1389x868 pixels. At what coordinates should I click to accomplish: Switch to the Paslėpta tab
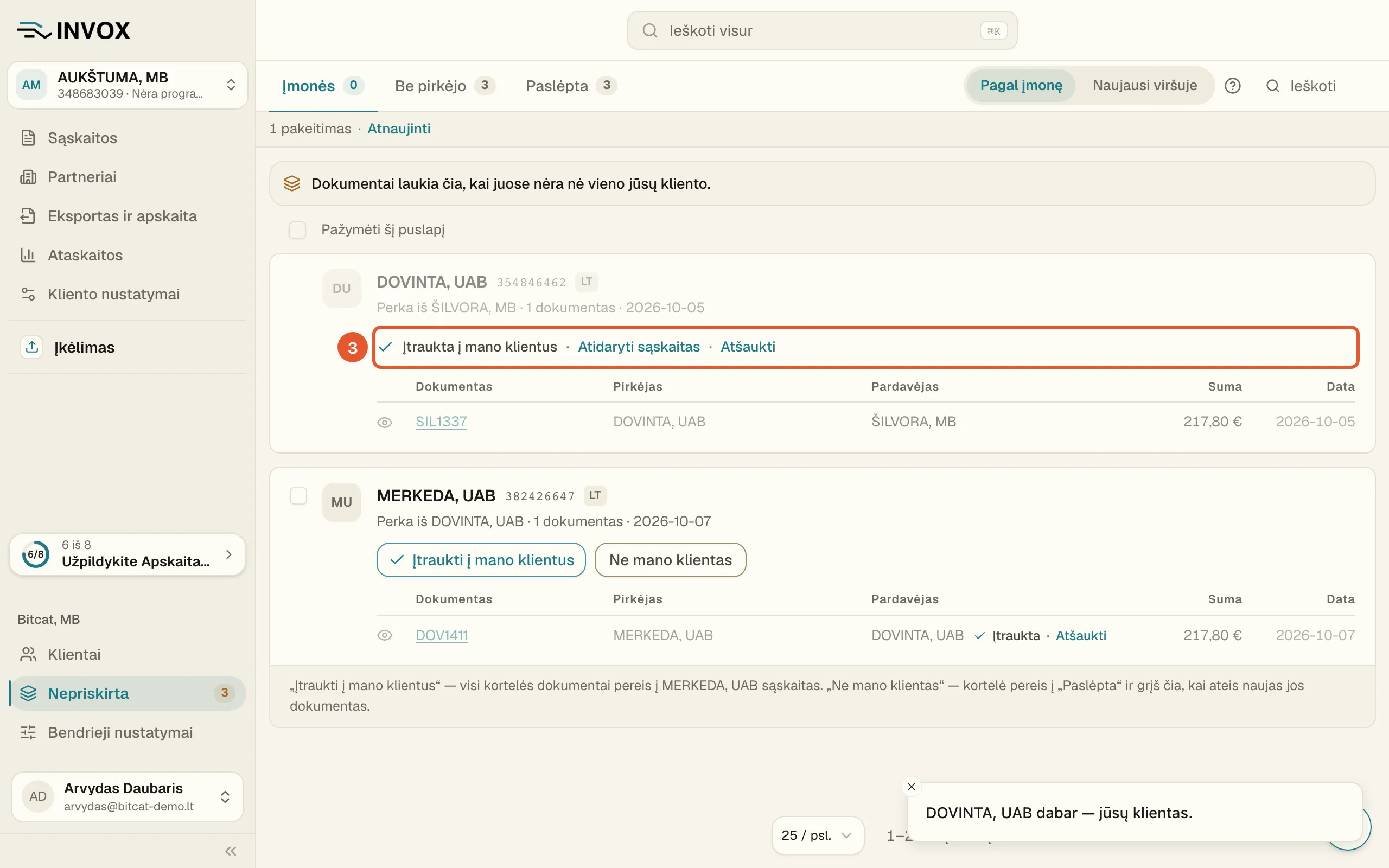(571, 86)
